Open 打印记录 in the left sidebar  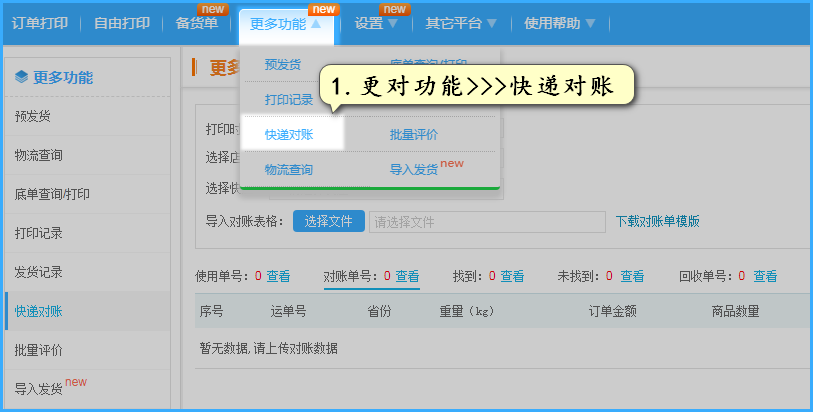click(x=87, y=233)
